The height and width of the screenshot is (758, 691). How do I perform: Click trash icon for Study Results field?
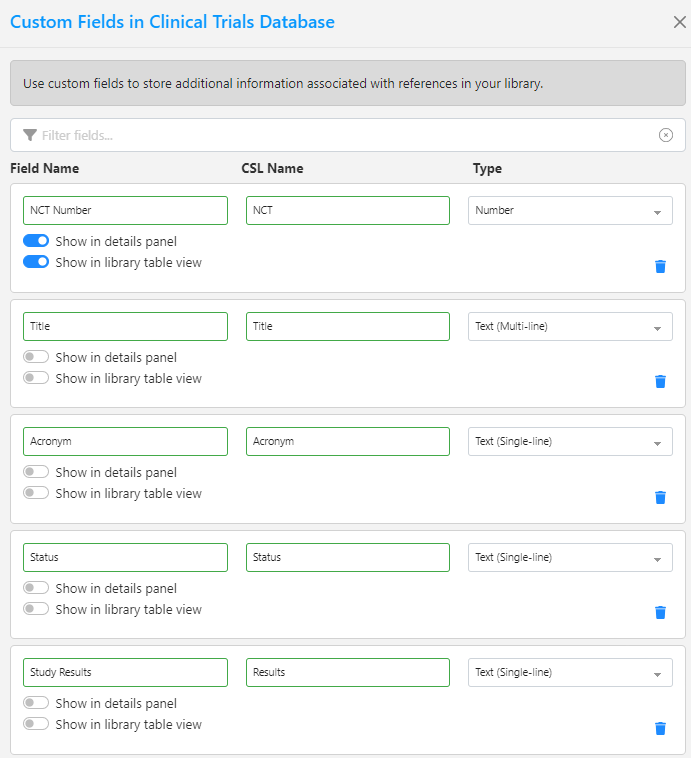[660, 728]
